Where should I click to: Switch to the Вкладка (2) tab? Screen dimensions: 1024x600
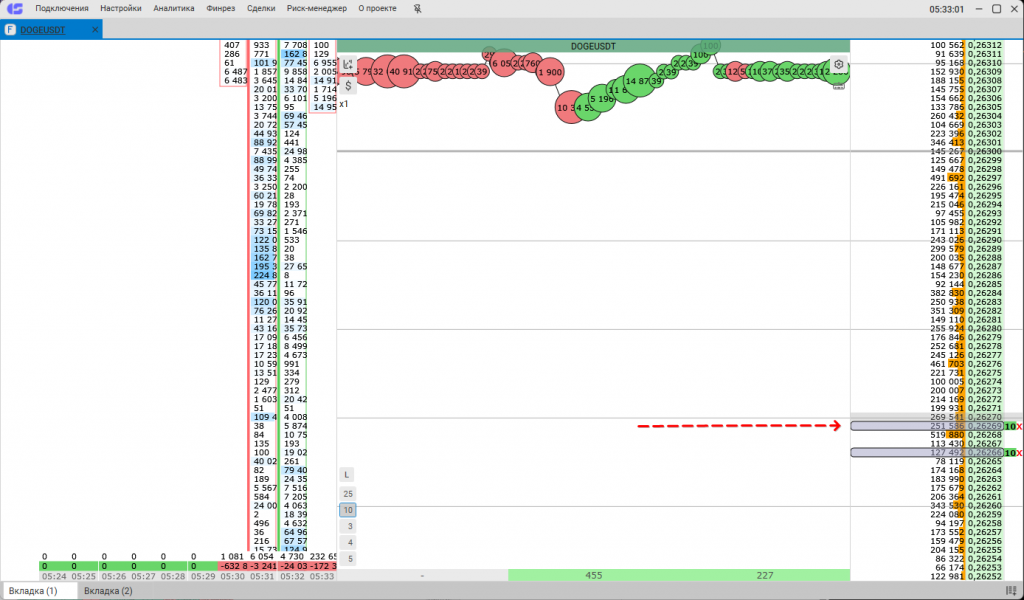[x=108, y=591]
